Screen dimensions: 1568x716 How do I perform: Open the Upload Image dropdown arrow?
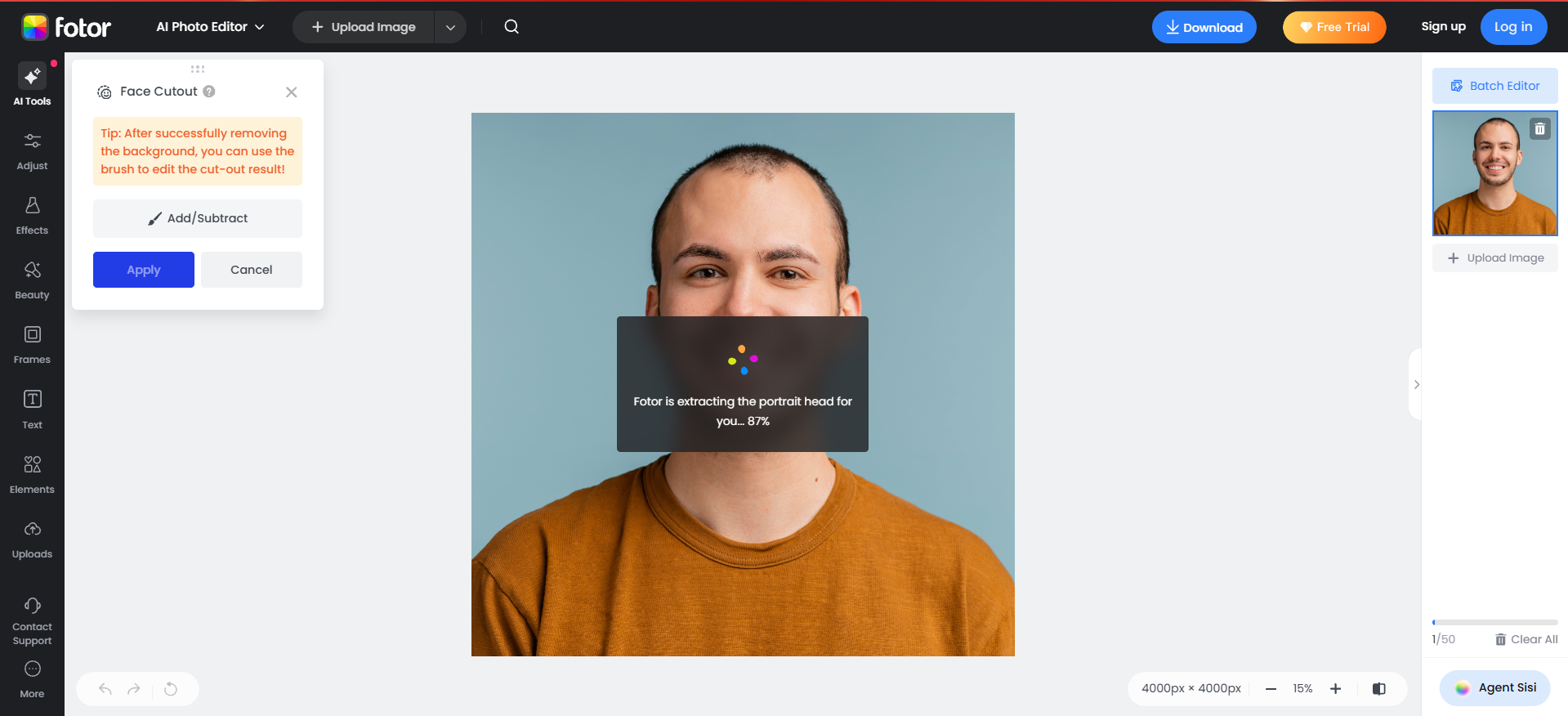(450, 27)
